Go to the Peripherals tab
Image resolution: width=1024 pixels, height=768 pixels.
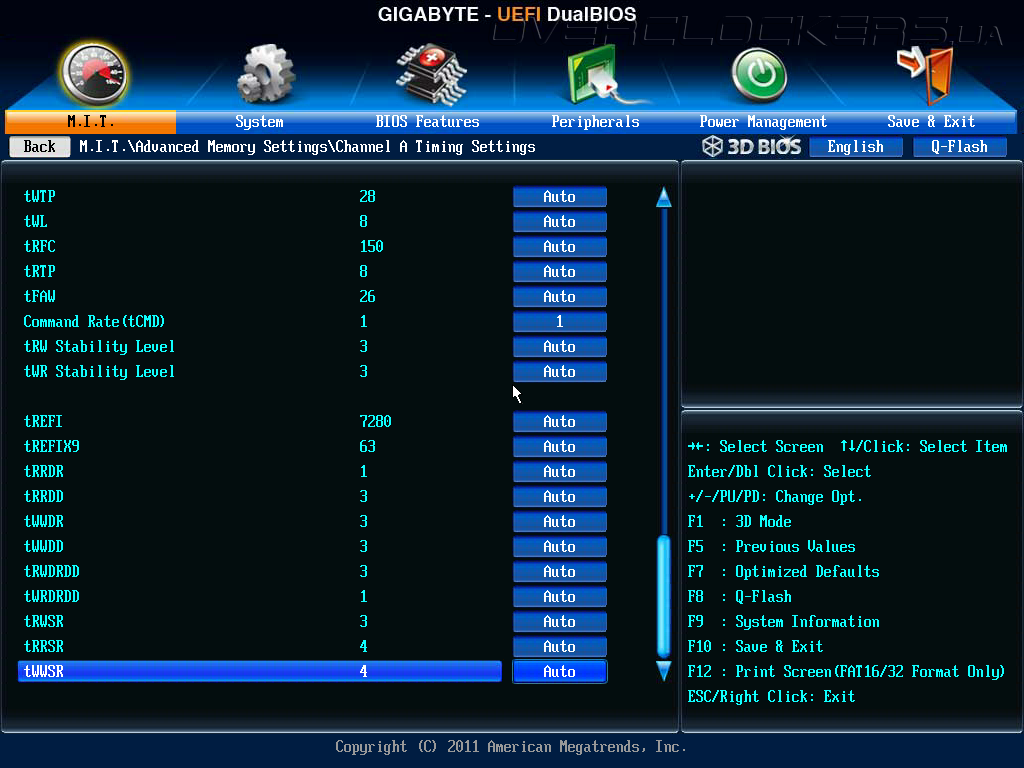coord(595,121)
